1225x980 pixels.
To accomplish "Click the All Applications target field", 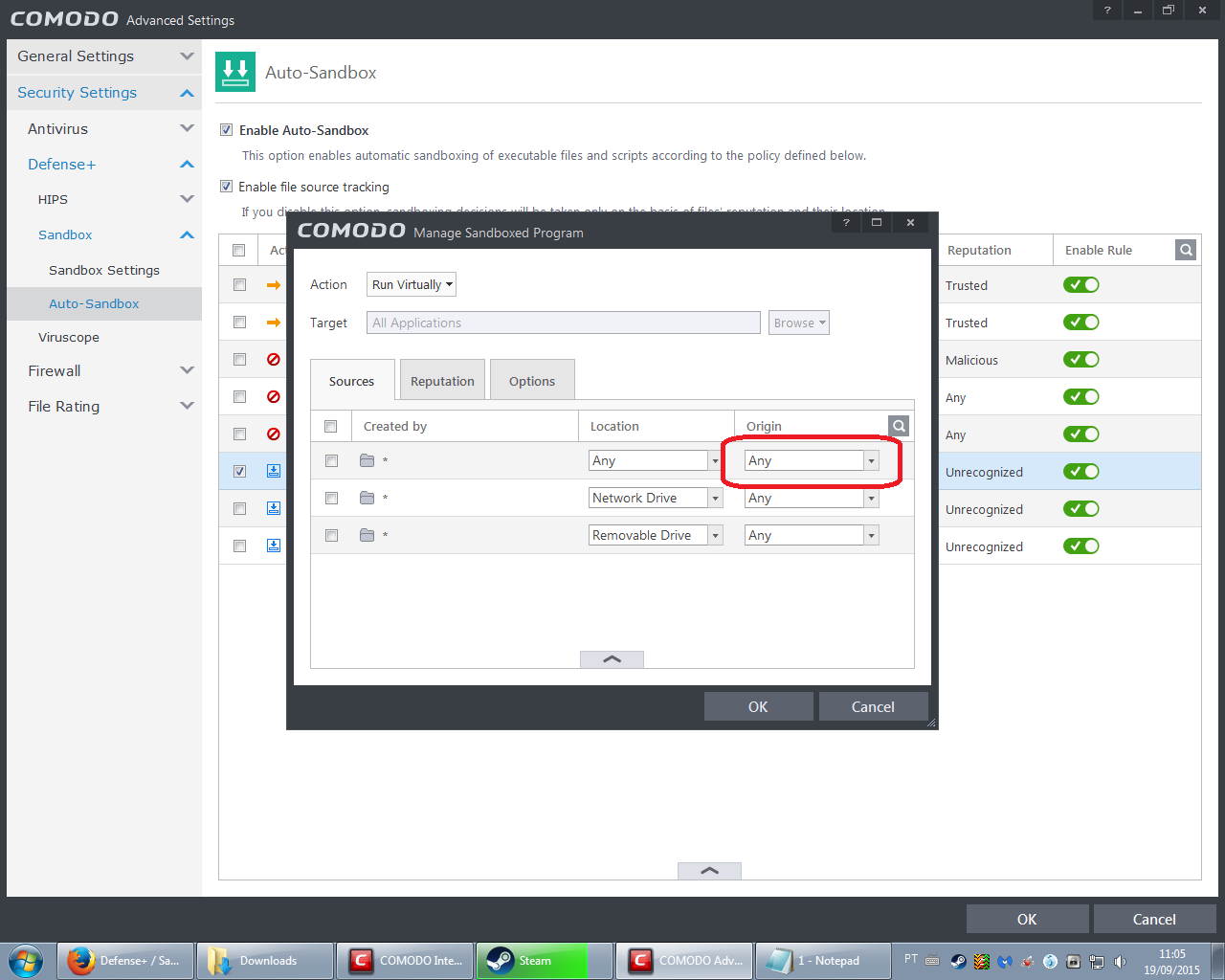I will coord(564,323).
